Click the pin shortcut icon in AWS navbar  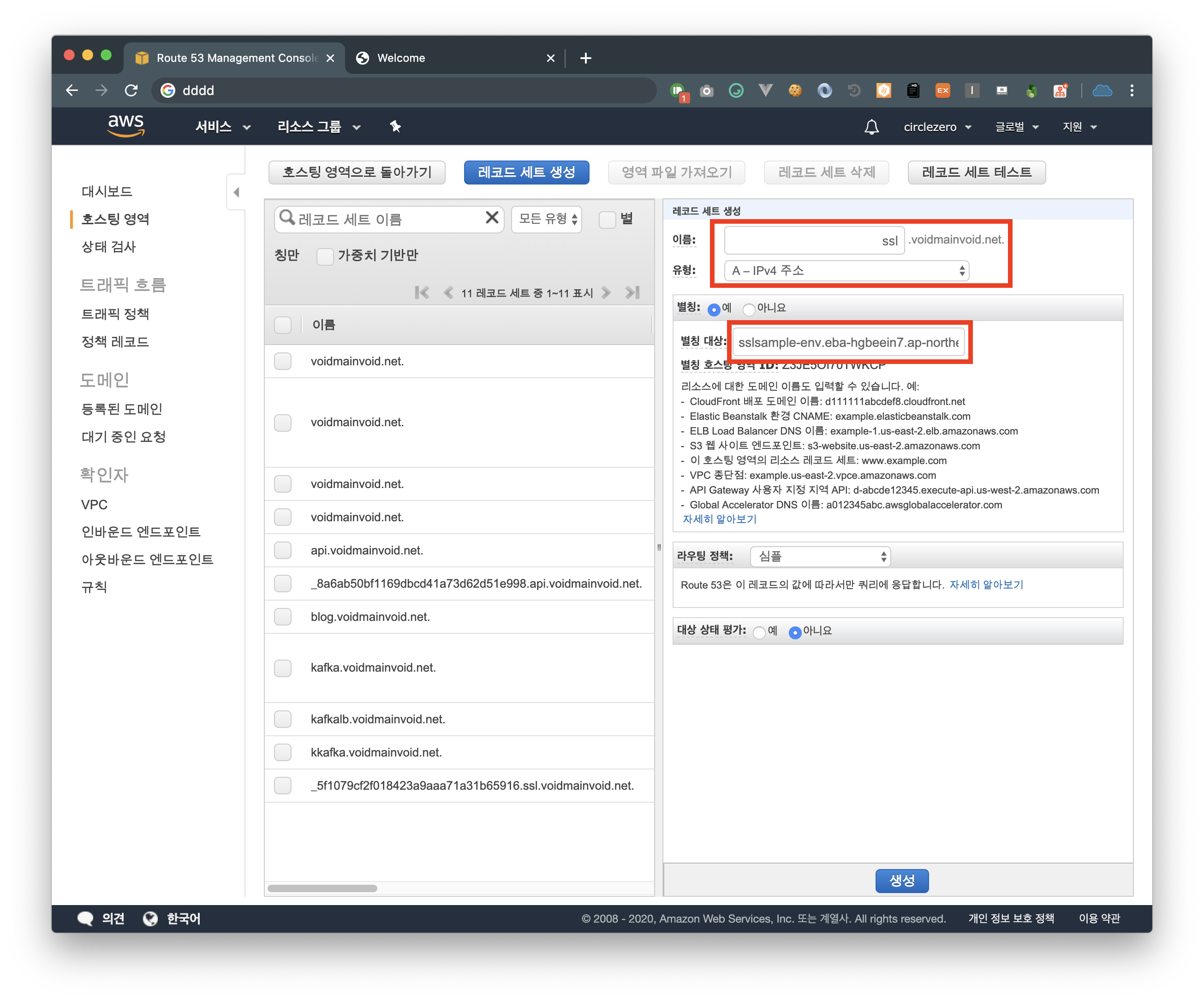pos(395,126)
